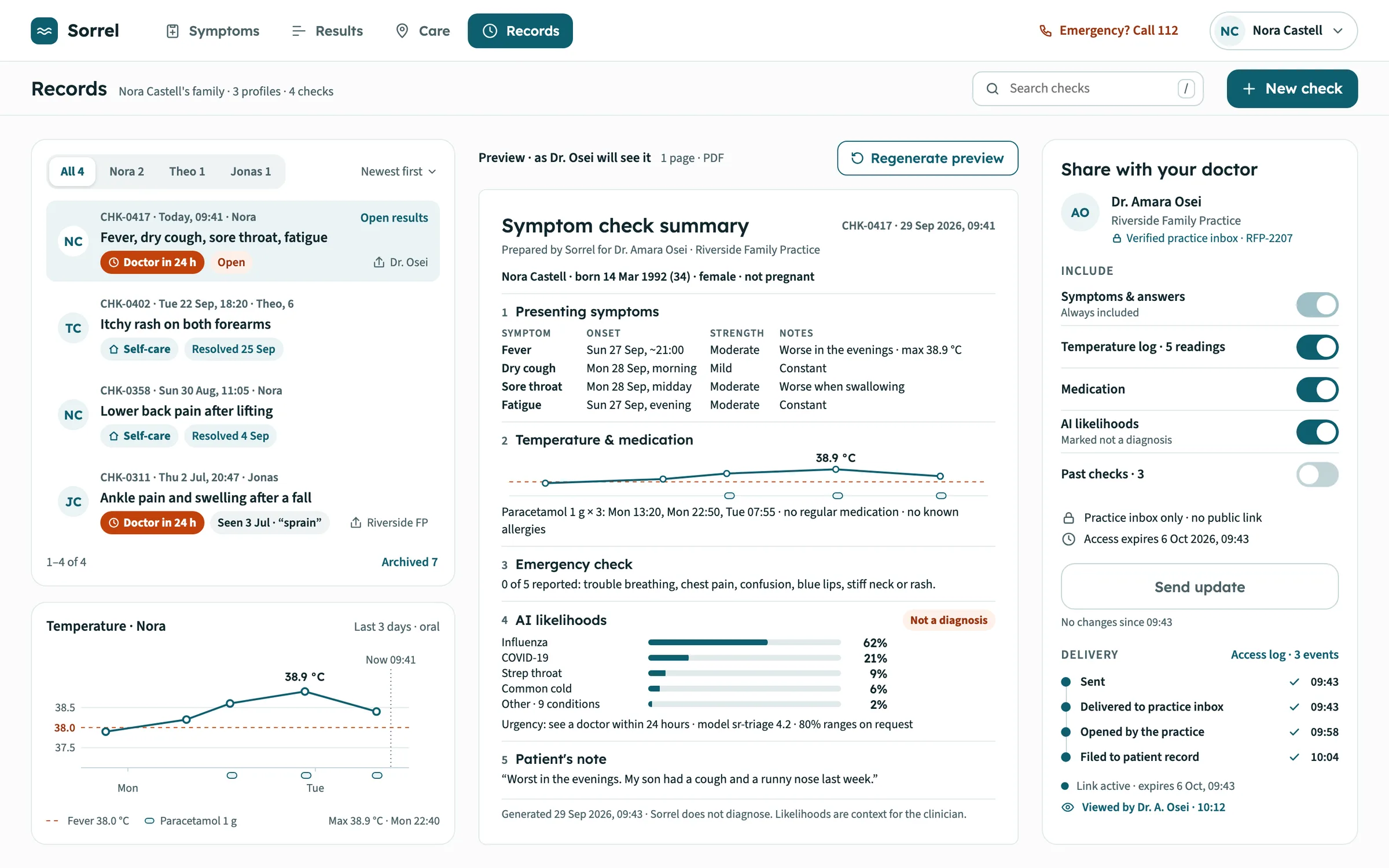The image size is (1389, 868).
Task: Click the COVID-19 21% likelihood bar
Action: 744,658
